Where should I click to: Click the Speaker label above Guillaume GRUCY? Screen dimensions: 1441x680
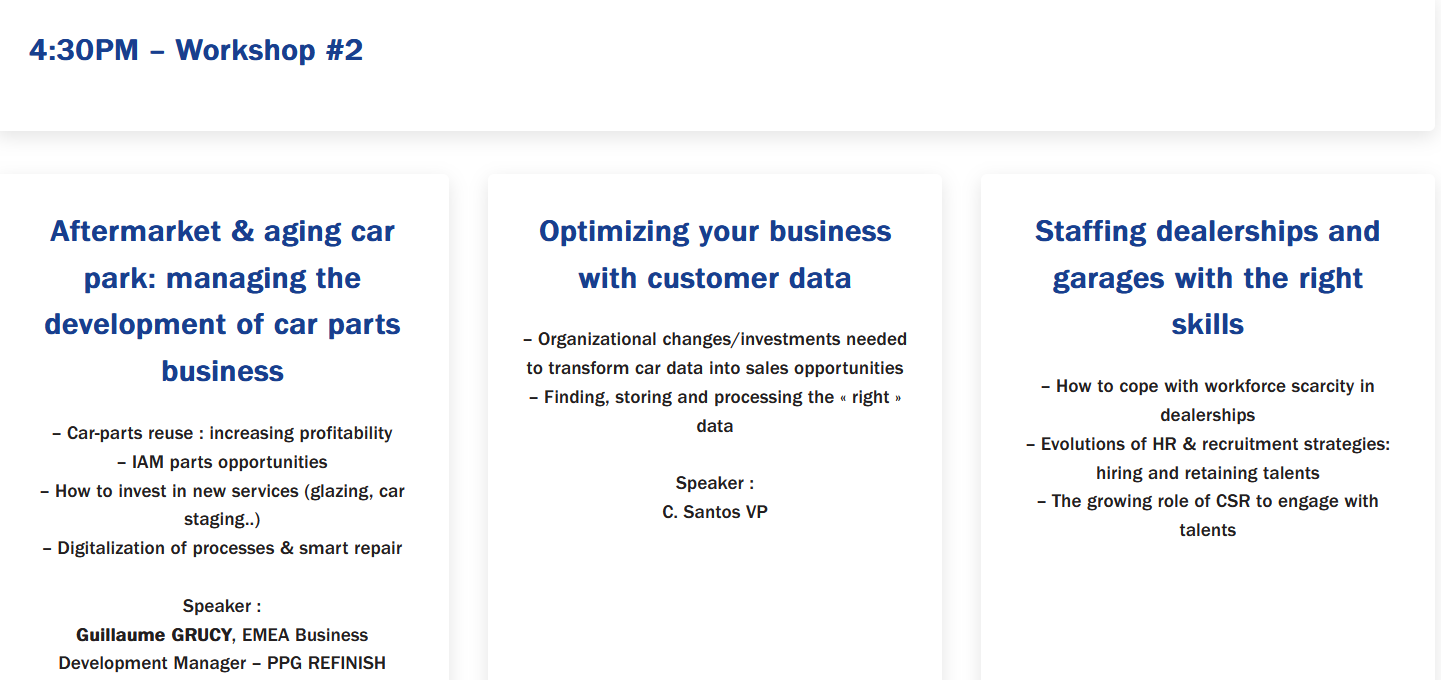click(x=222, y=606)
